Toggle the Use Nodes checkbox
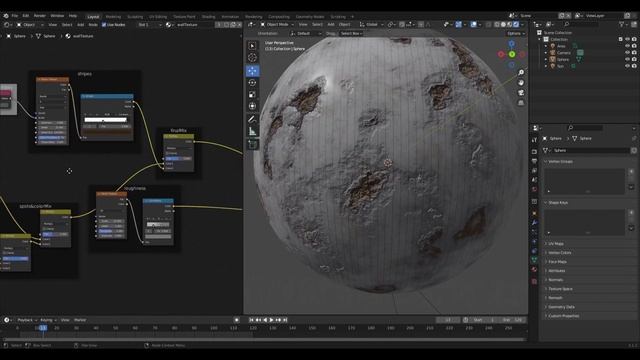This screenshot has width=640, height=360. (x=104, y=25)
